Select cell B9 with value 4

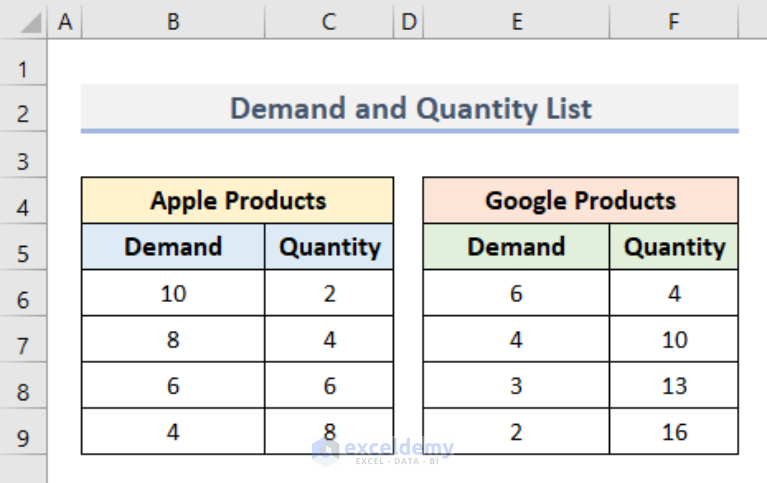(x=173, y=431)
